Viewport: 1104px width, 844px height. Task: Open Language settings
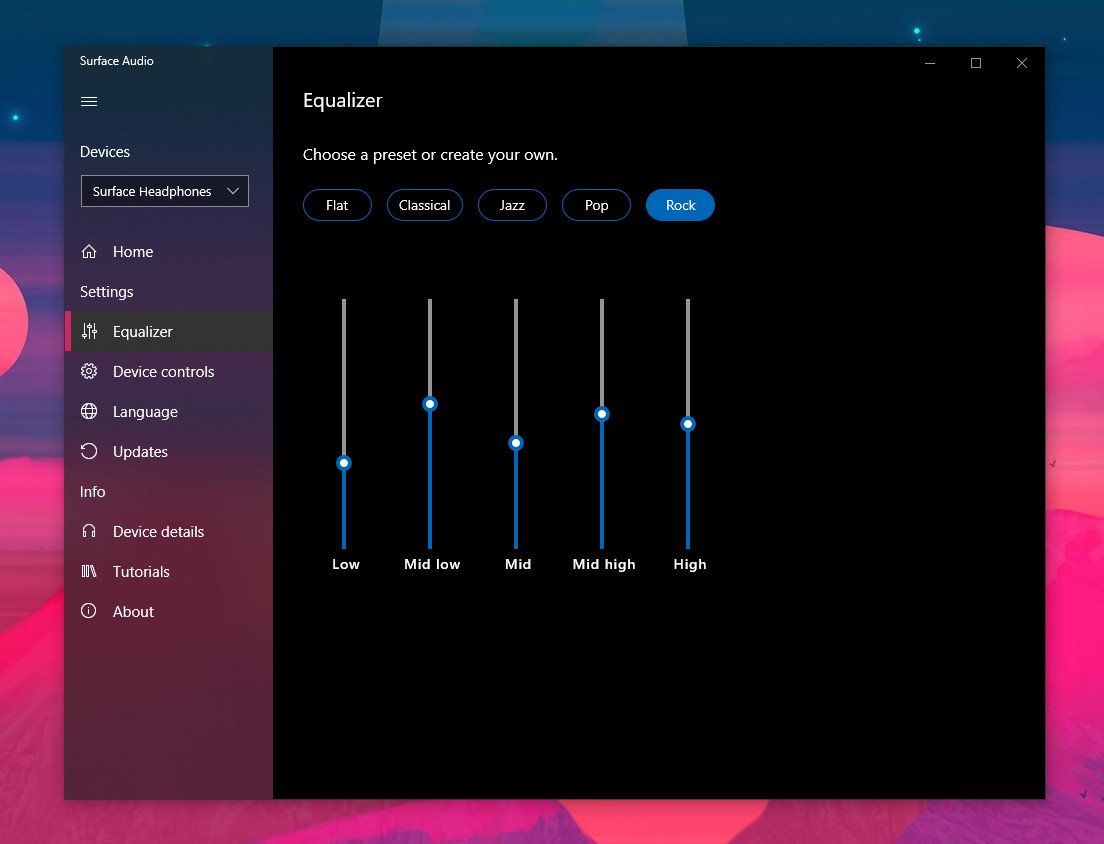click(x=169, y=411)
